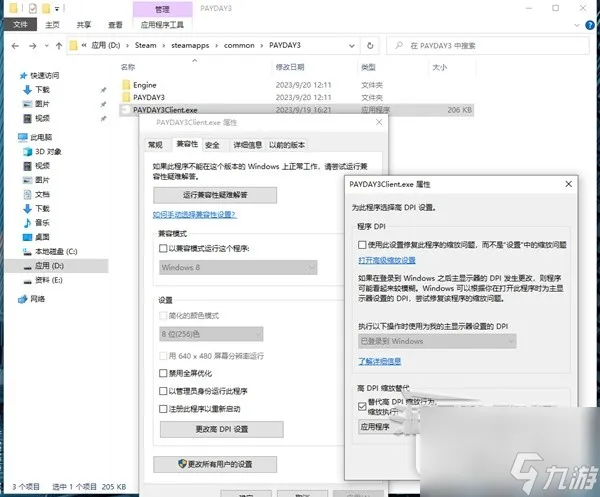
Task: Switch to 安全 Security properties tab
Action: (x=212, y=145)
